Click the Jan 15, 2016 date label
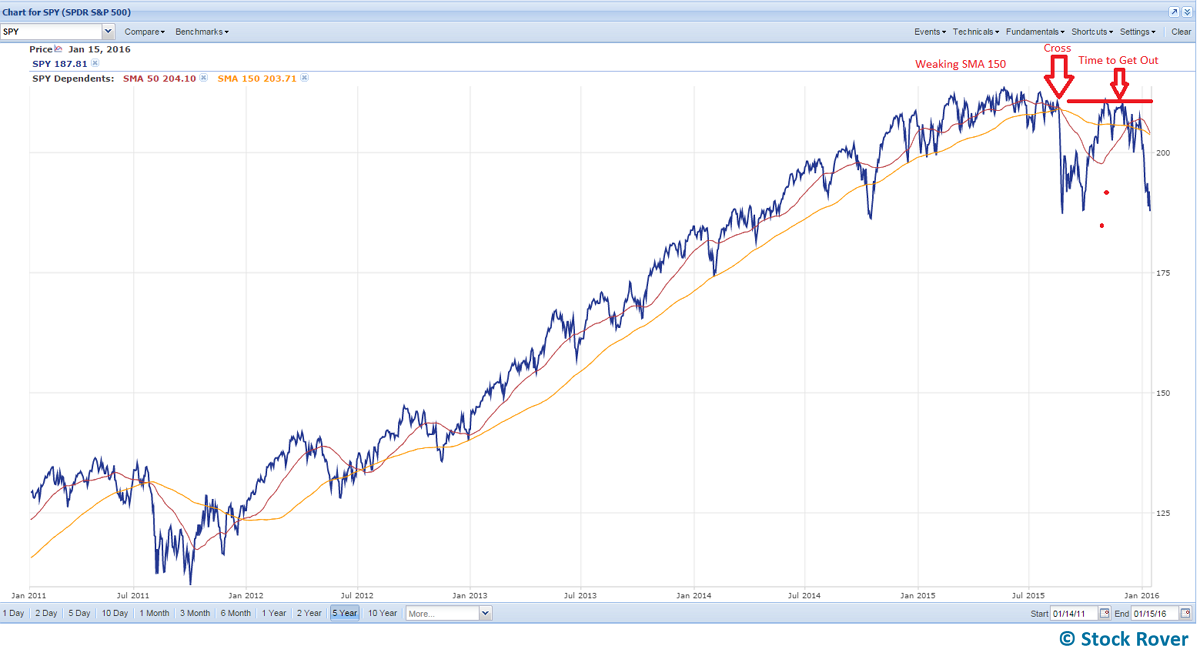 (x=99, y=49)
